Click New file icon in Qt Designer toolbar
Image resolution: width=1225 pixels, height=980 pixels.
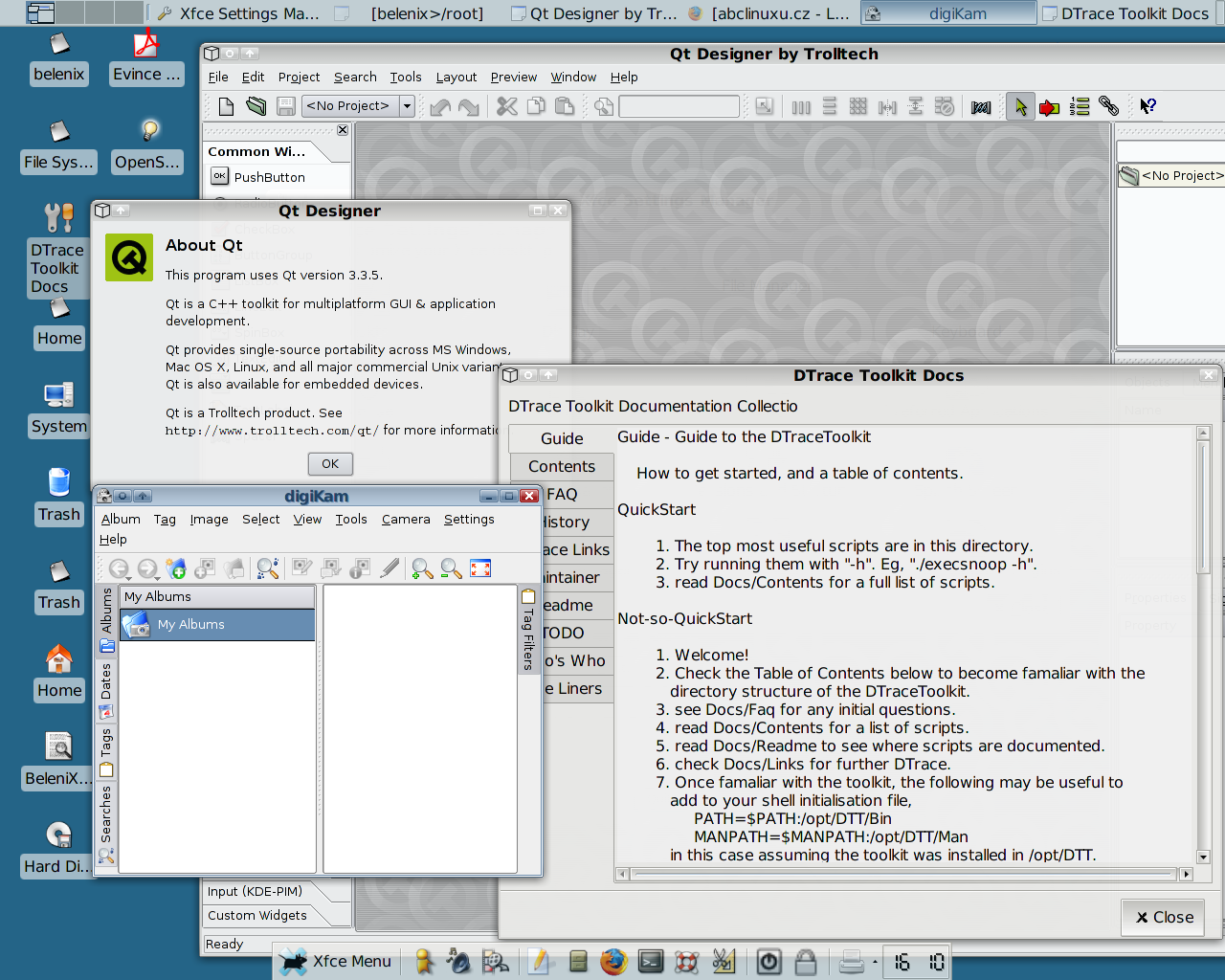pyautogui.click(x=226, y=106)
